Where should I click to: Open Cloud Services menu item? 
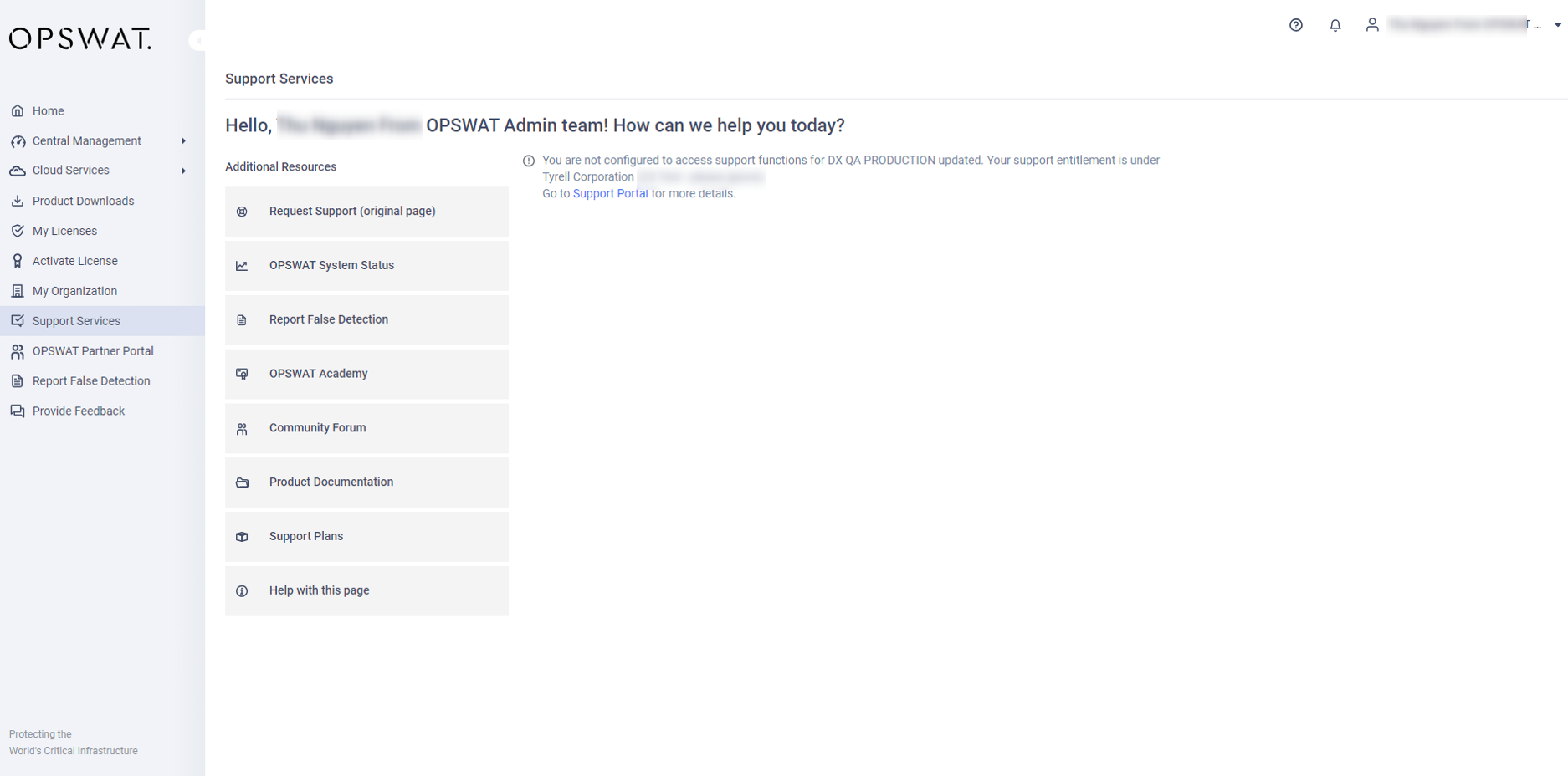click(x=102, y=171)
